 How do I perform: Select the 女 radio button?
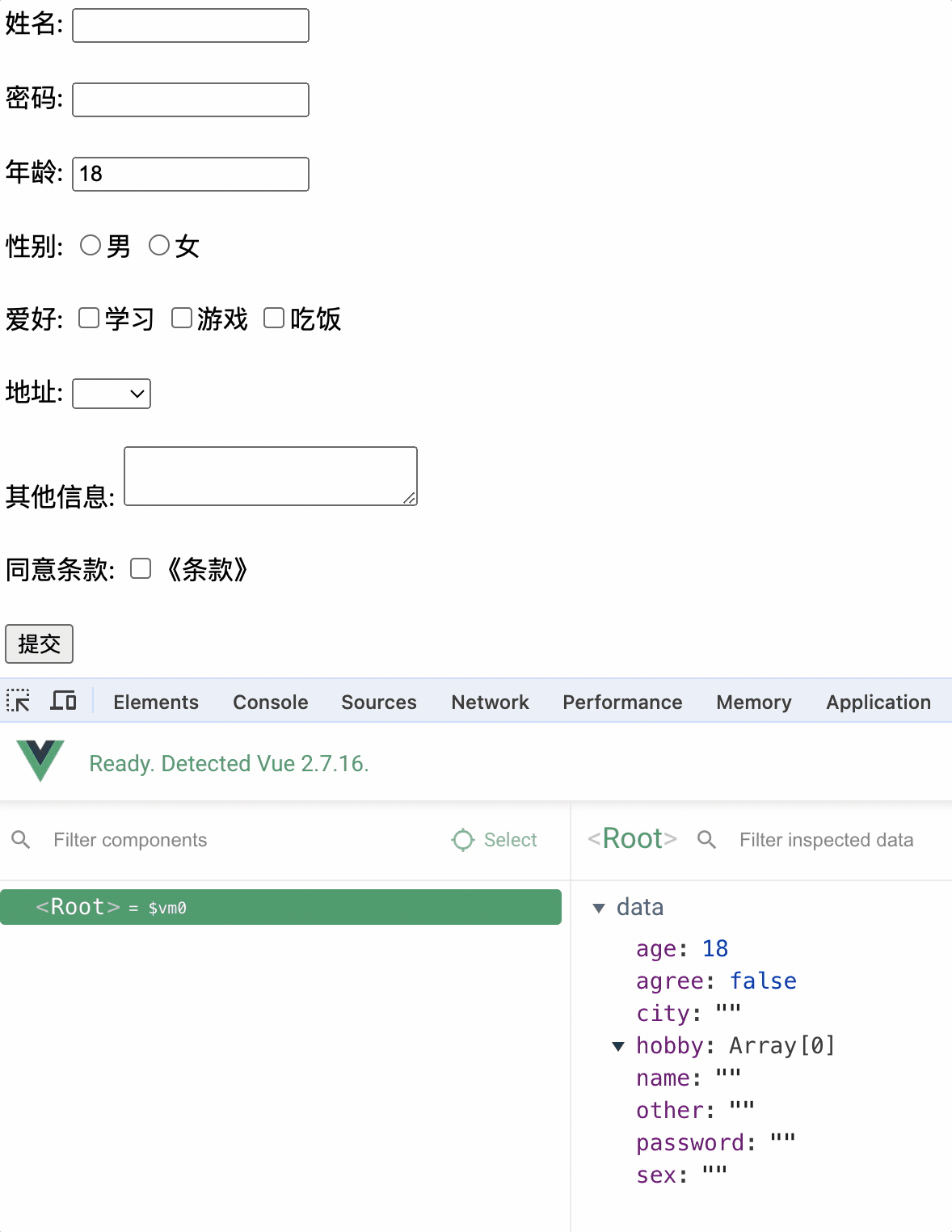pos(159,245)
